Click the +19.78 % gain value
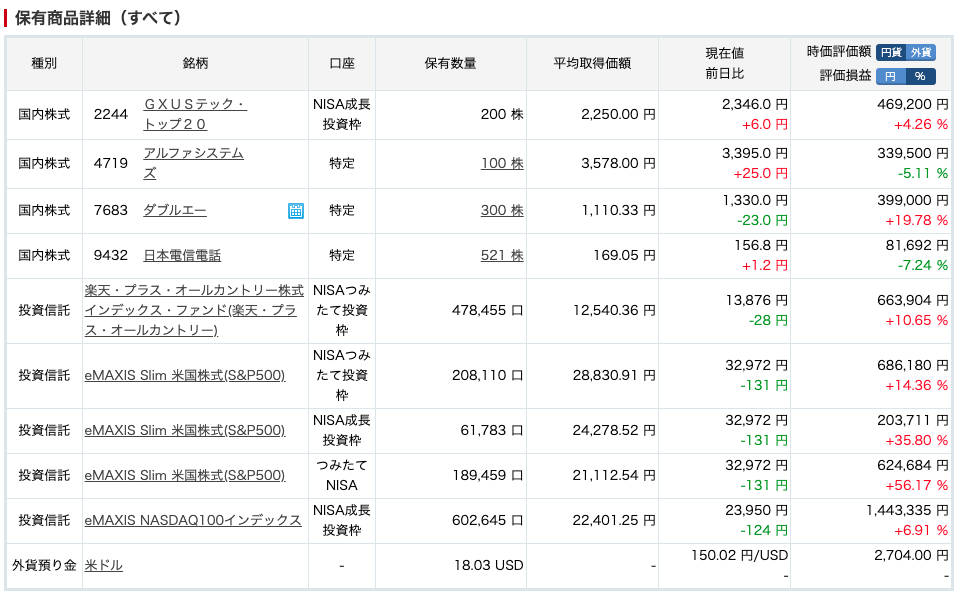961x594 pixels. (916, 220)
